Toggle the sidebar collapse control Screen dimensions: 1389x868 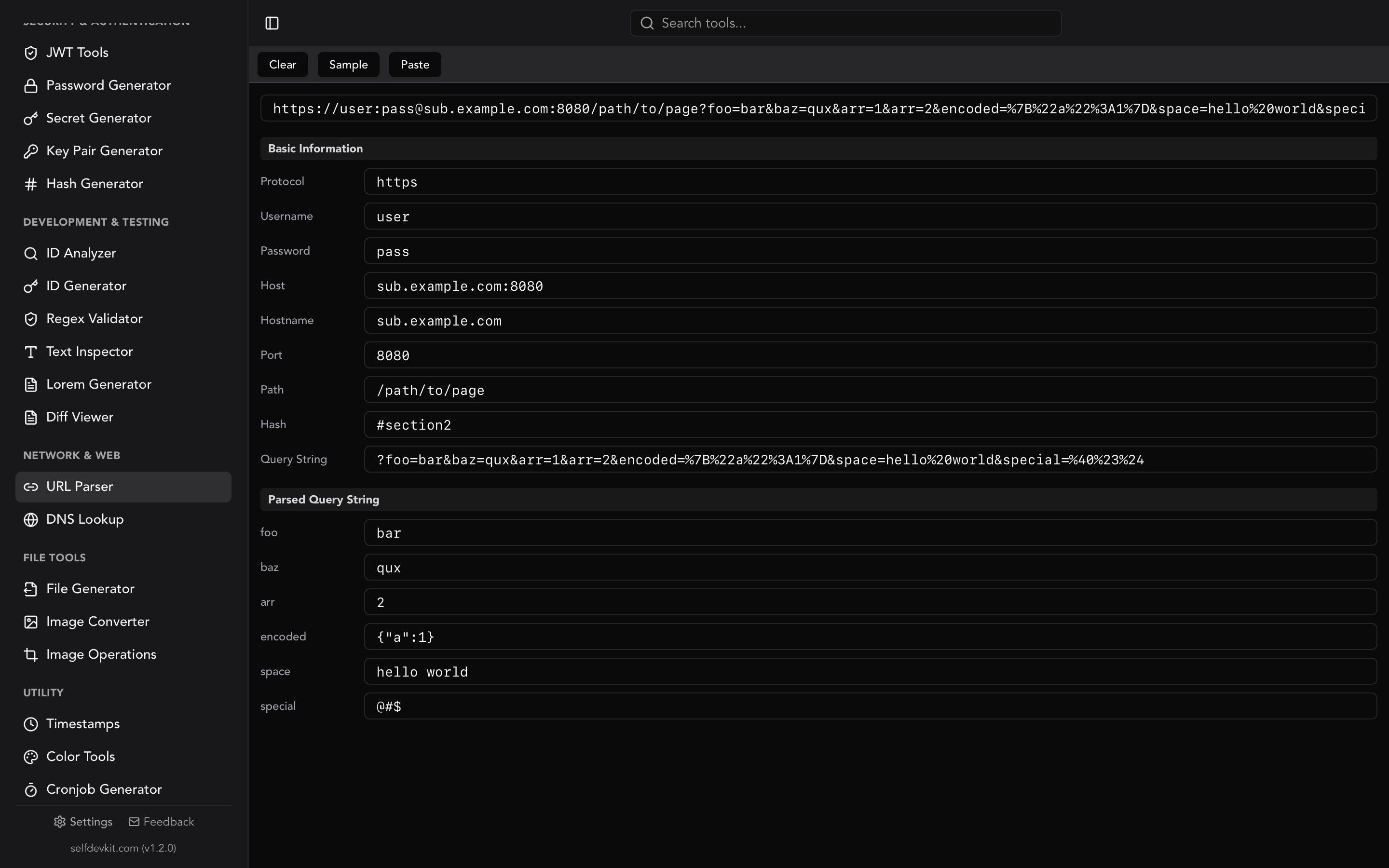pyautogui.click(x=272, y=23)
